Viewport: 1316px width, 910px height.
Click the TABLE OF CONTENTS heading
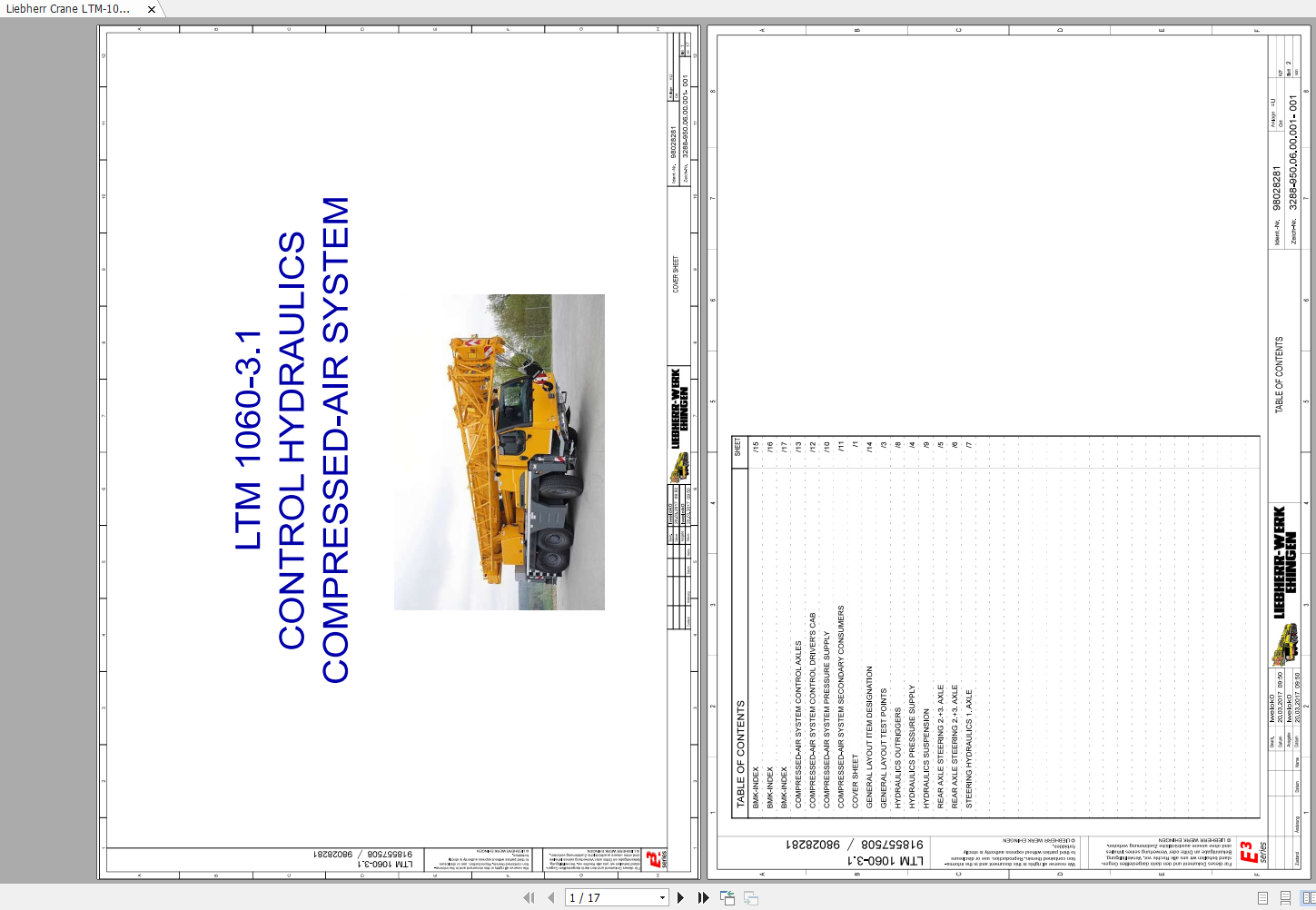tap(739, 752)
